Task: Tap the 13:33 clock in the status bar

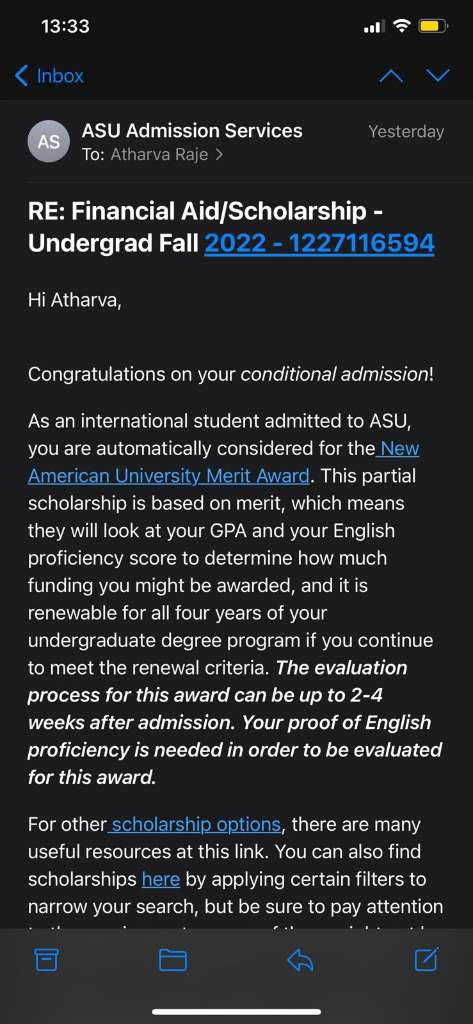Action: coord(65,27)
